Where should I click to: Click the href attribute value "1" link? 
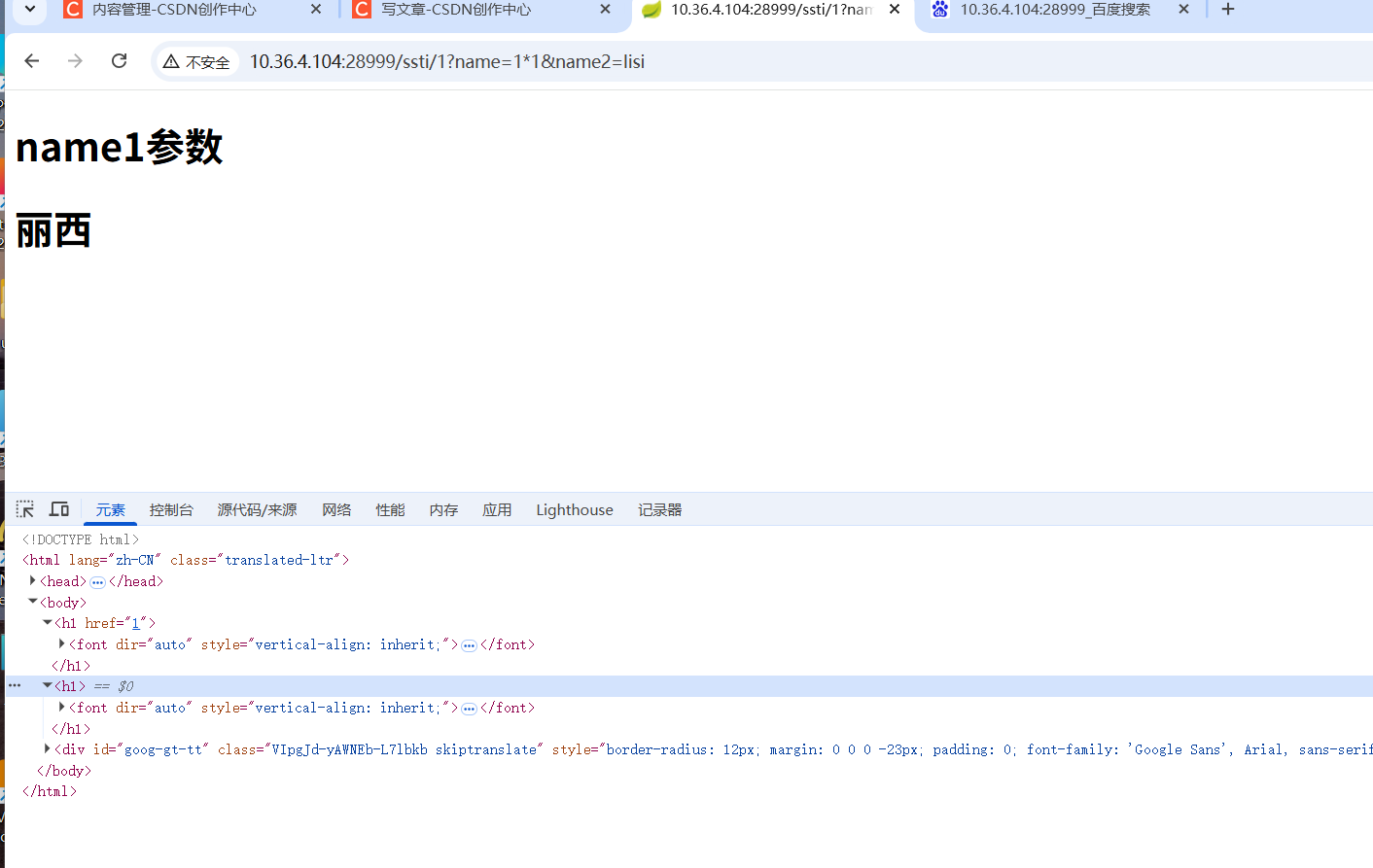[x=136, y=623]
